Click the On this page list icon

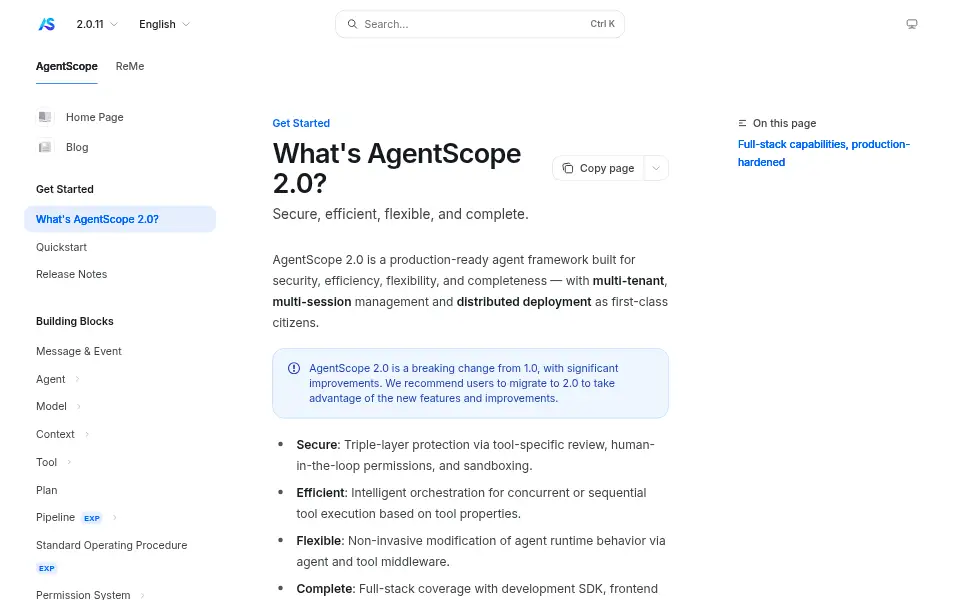[x=742, y=123]
